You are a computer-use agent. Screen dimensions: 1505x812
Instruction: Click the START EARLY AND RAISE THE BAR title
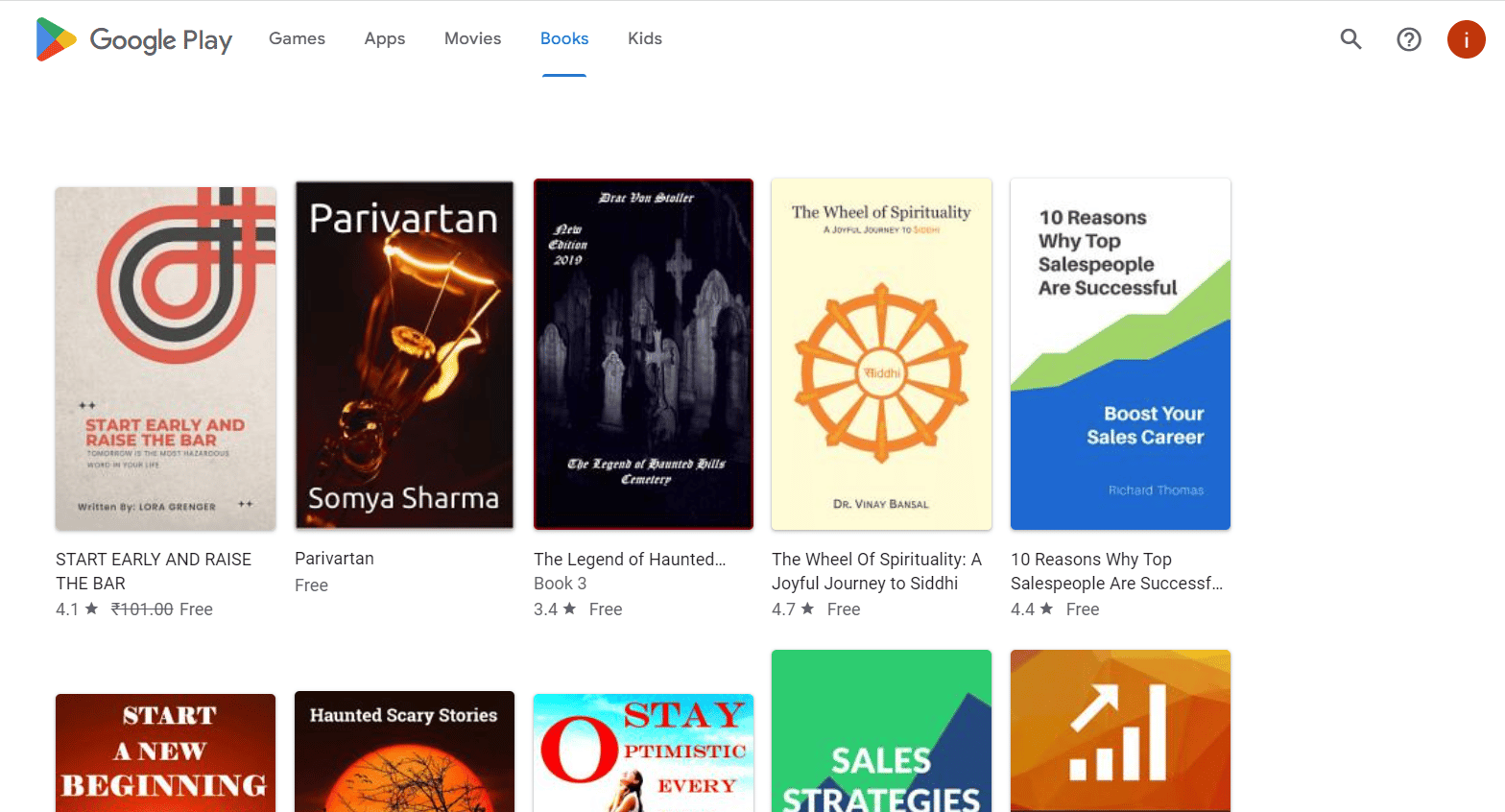coord(154,571)
